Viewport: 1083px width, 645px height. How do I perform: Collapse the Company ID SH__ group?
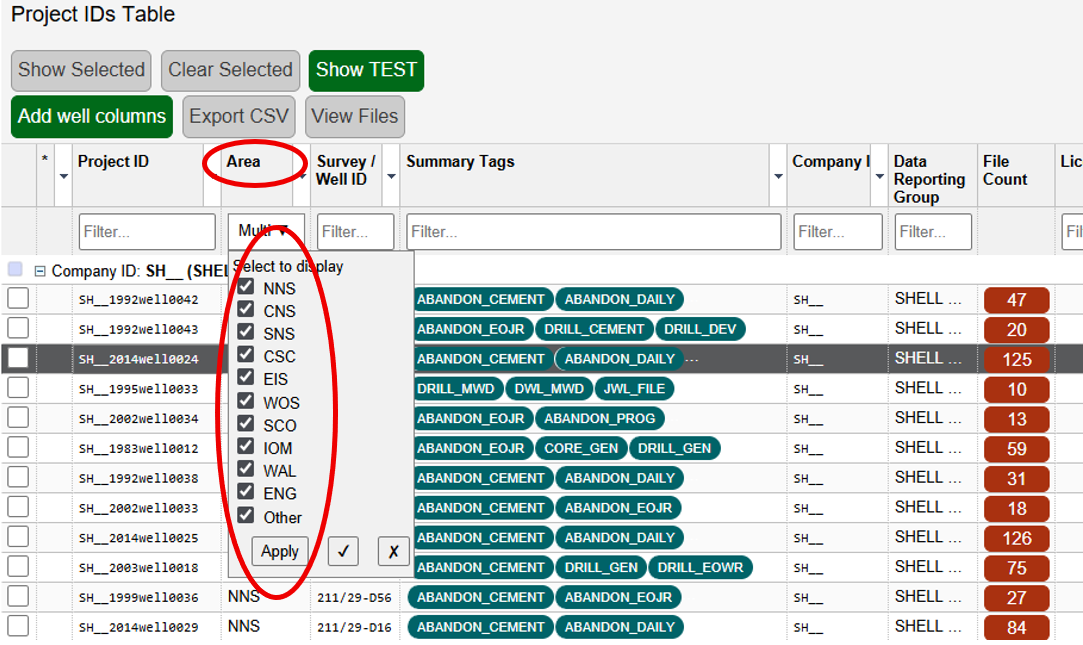pyautogui.click(x=40, y=271)
